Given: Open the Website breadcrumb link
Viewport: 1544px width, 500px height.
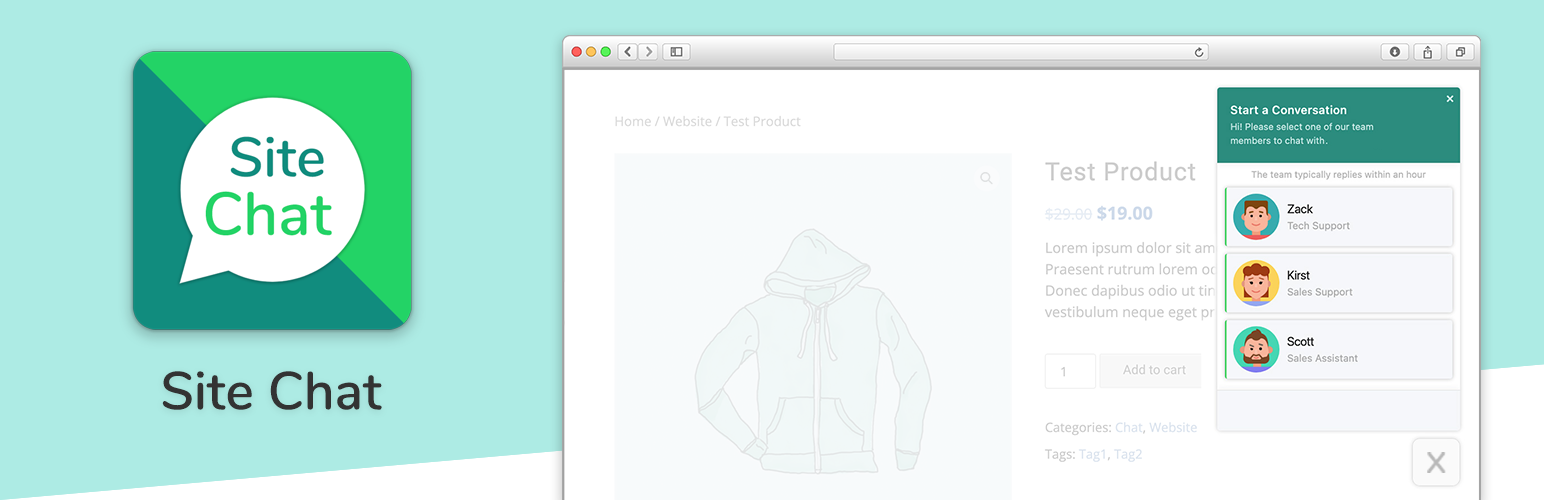Looking at the screenshot, I should (687, 121).
